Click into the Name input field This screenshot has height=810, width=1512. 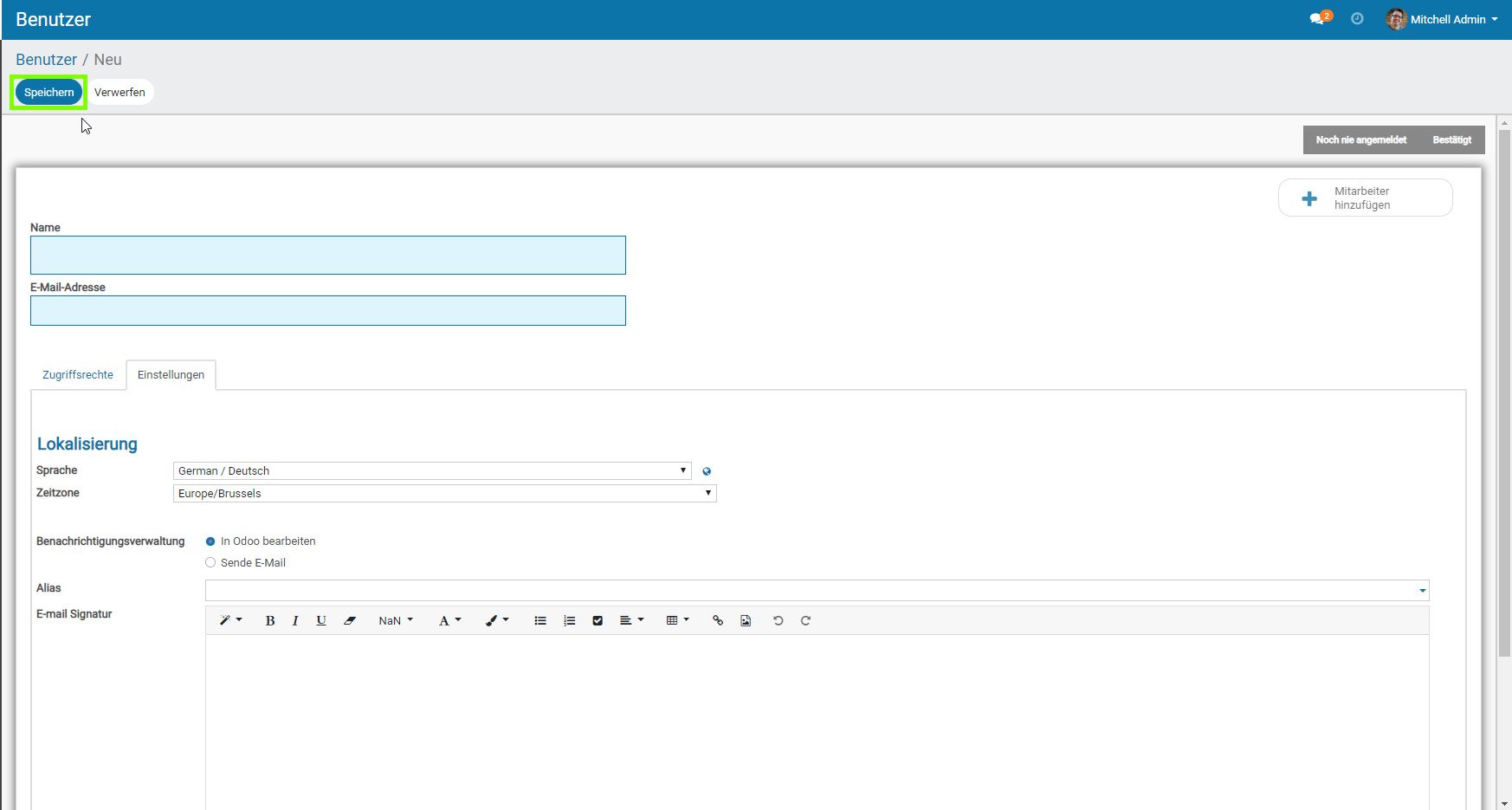[328, 256]
